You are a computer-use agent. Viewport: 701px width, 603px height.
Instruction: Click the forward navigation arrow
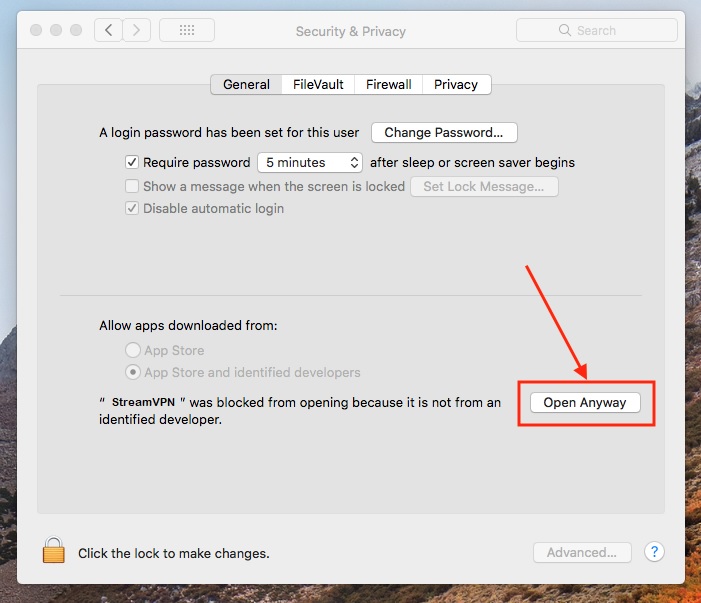(x=136, y=30)
